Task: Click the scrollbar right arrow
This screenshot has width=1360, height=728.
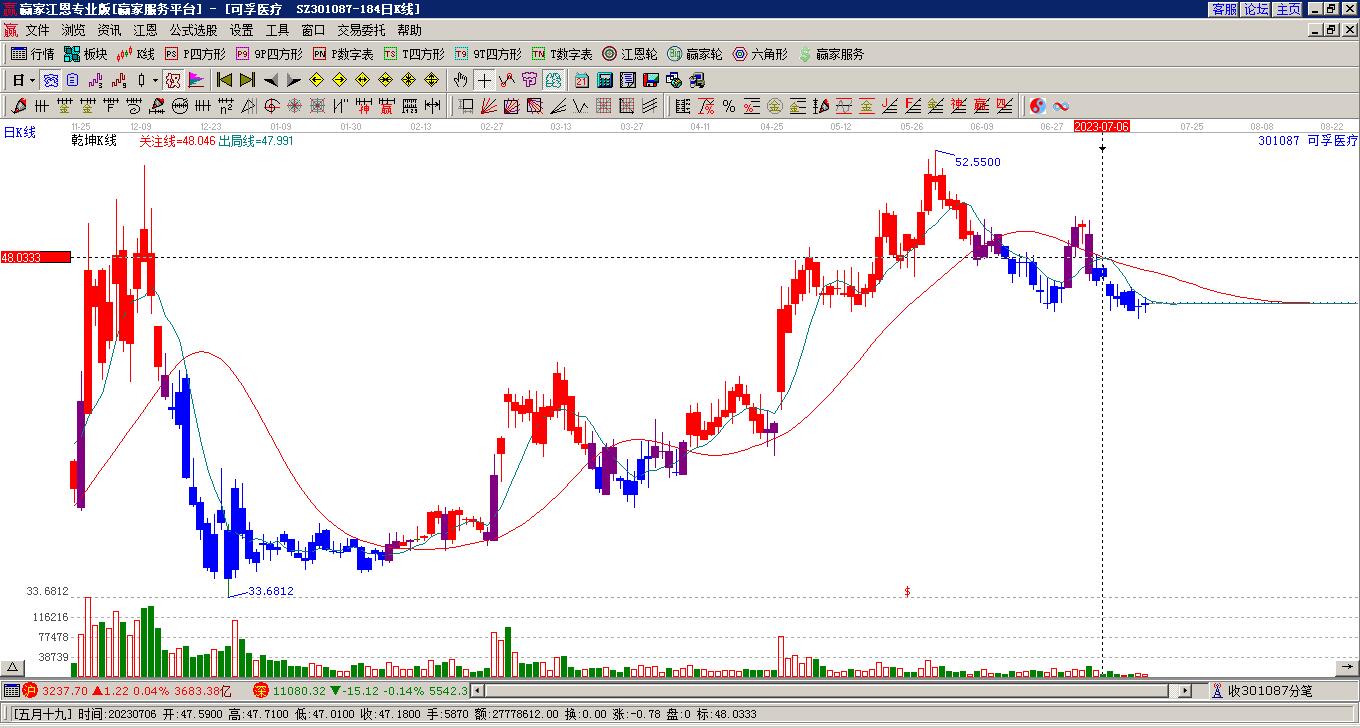Action: pos(1186,690)
